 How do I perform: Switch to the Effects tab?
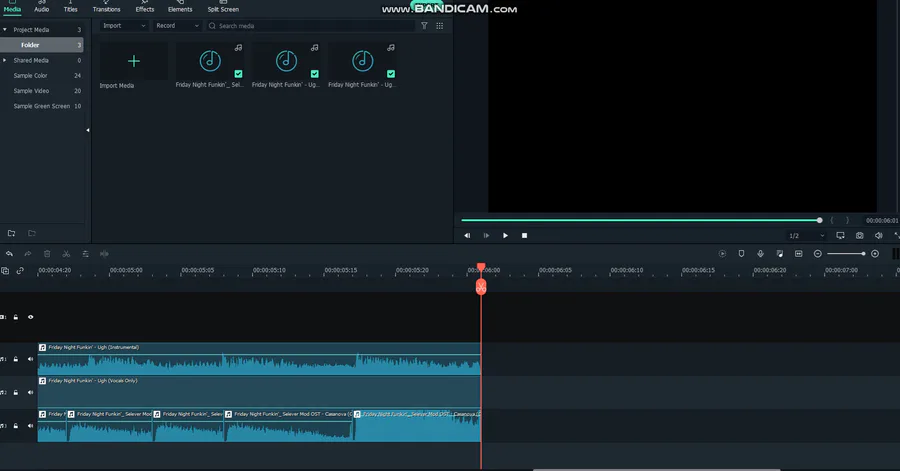pos(145,7)
